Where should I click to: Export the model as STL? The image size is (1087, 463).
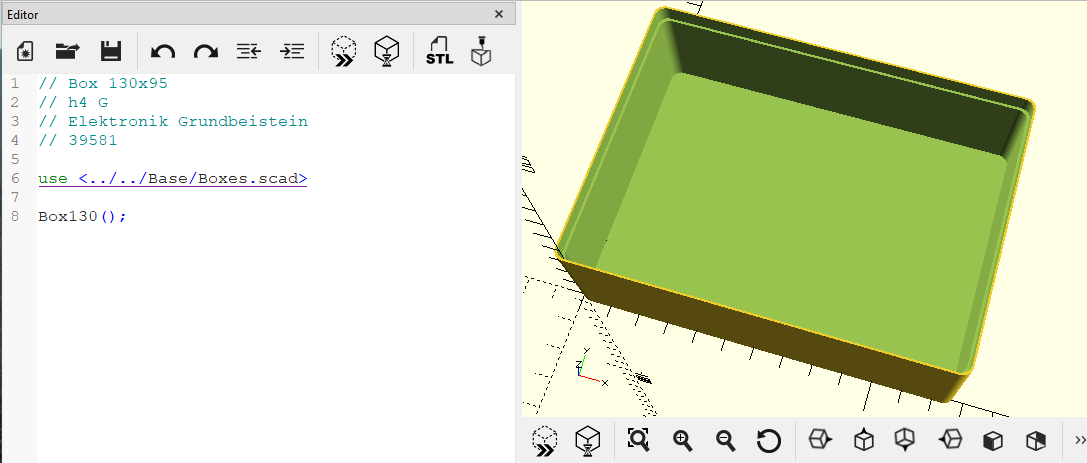tap(440, 51)
